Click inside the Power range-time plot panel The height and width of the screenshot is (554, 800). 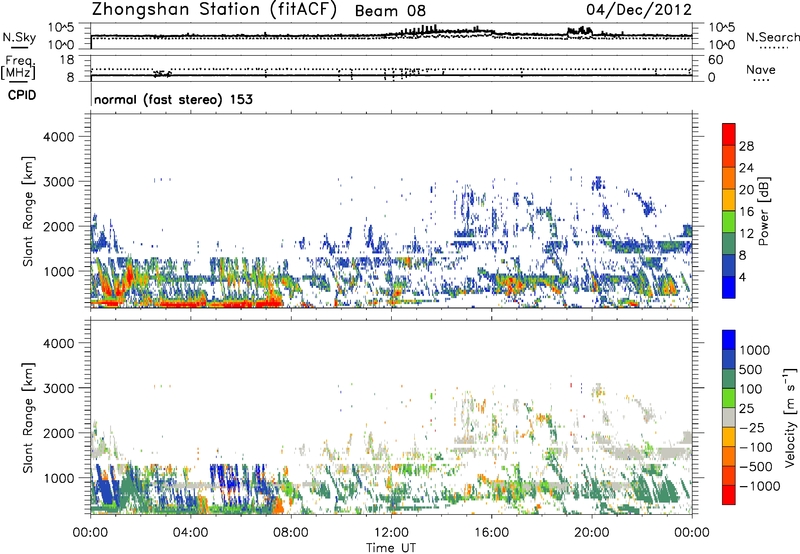(x=391, y=210)
